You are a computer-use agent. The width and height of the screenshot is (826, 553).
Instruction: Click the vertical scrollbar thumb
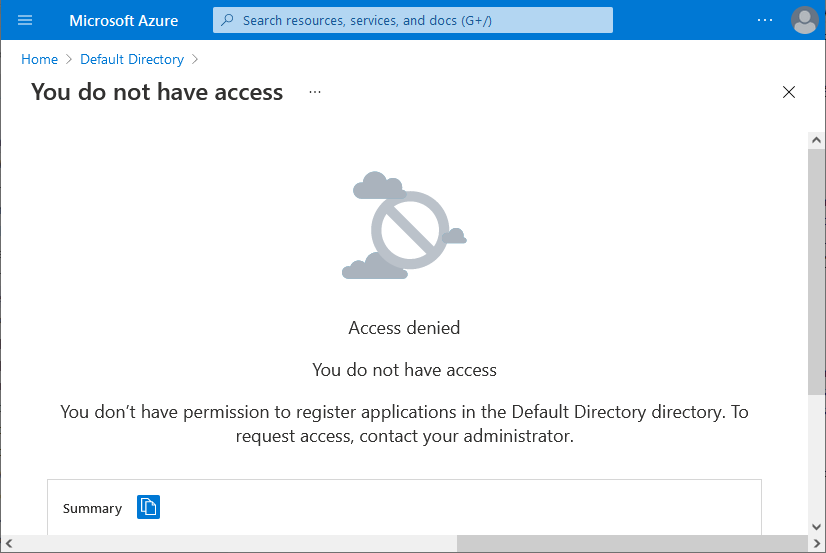point(817,271)
